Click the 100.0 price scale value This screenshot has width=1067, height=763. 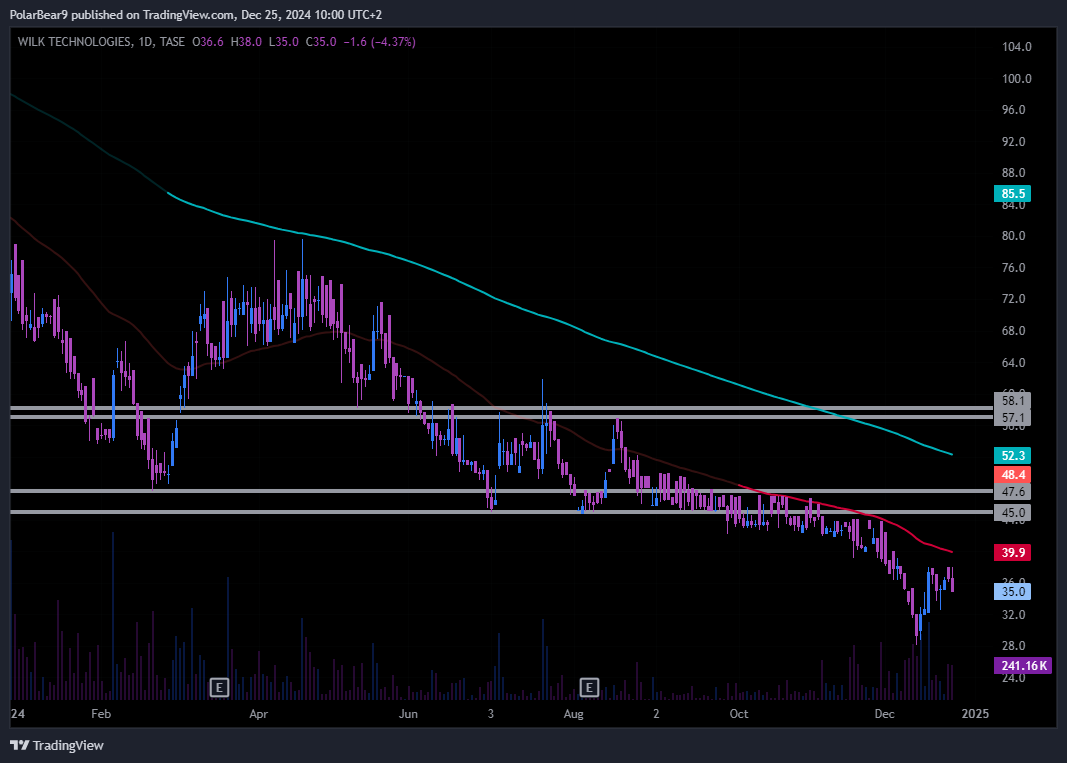pos(1017,79)
